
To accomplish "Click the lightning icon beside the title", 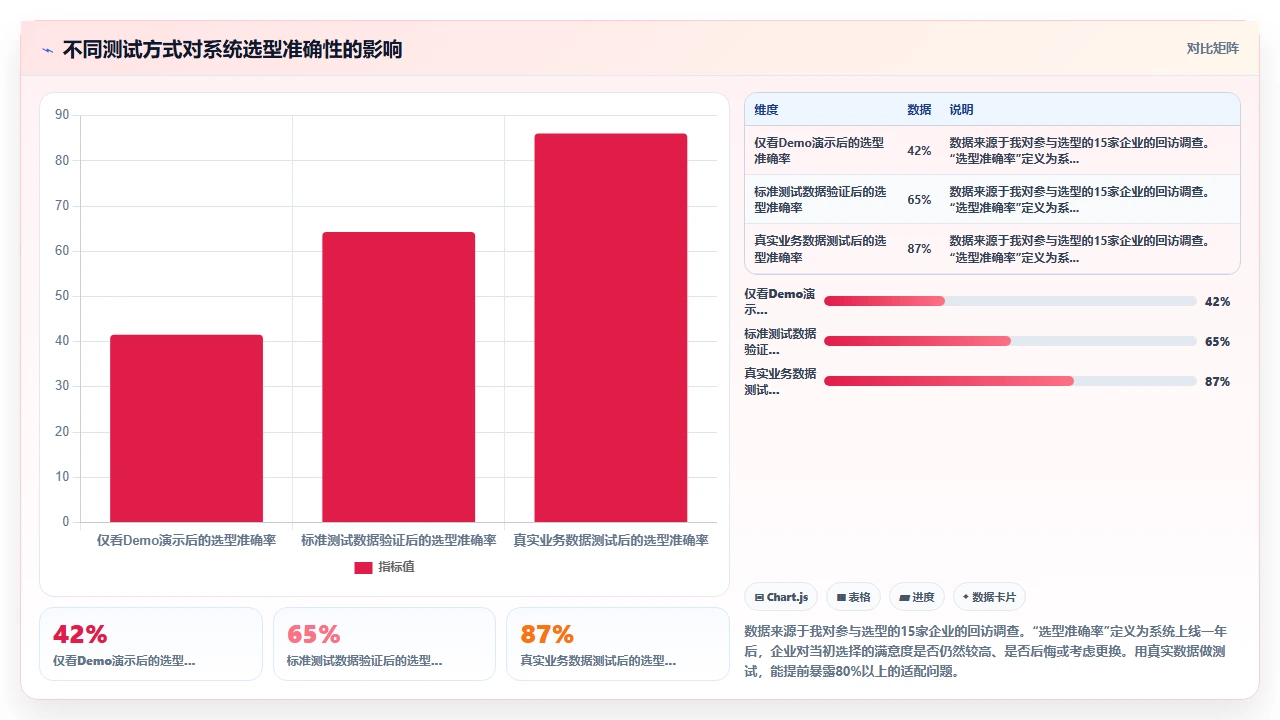I will coord(47,50).
